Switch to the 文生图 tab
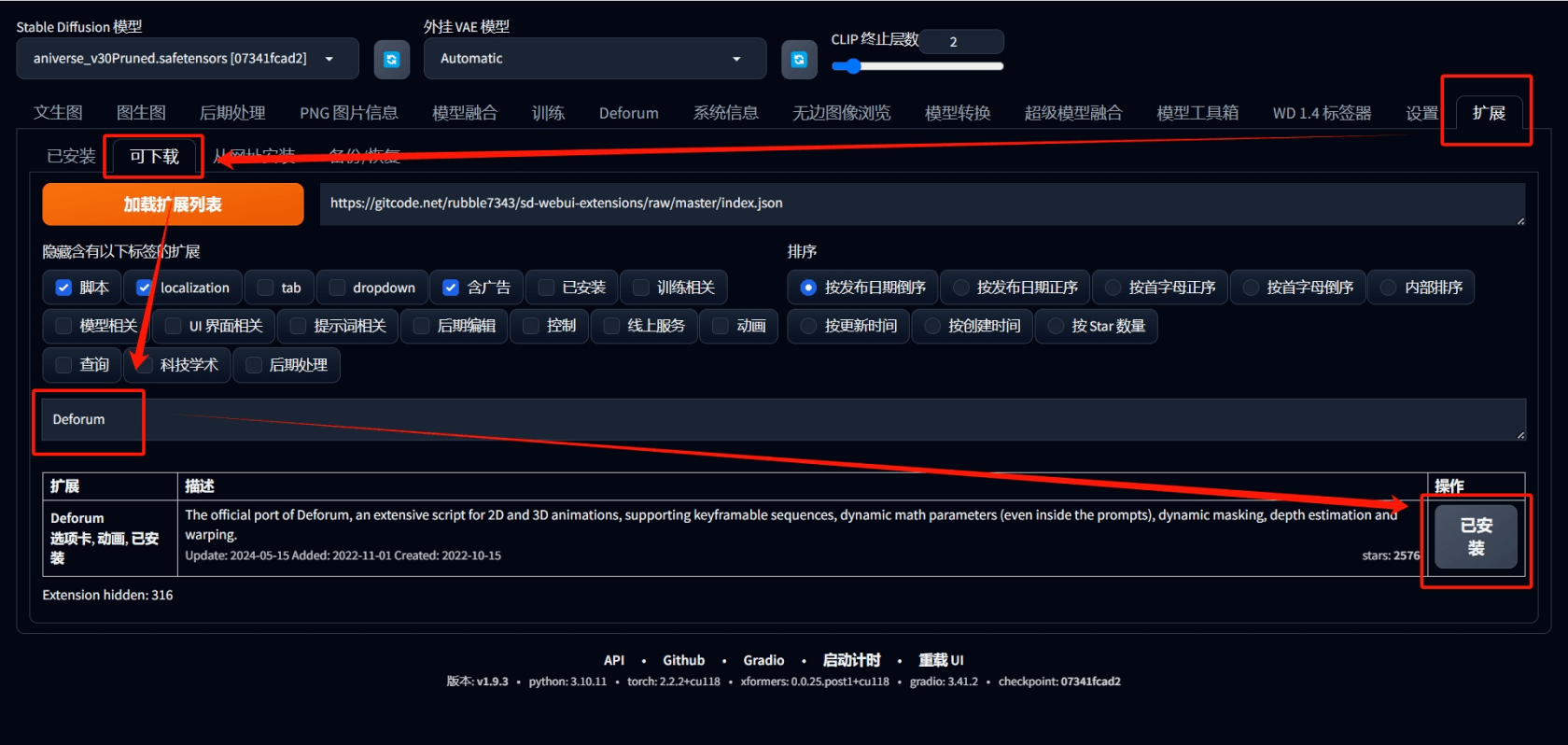The image size is (1568, 745). point(58,113)
